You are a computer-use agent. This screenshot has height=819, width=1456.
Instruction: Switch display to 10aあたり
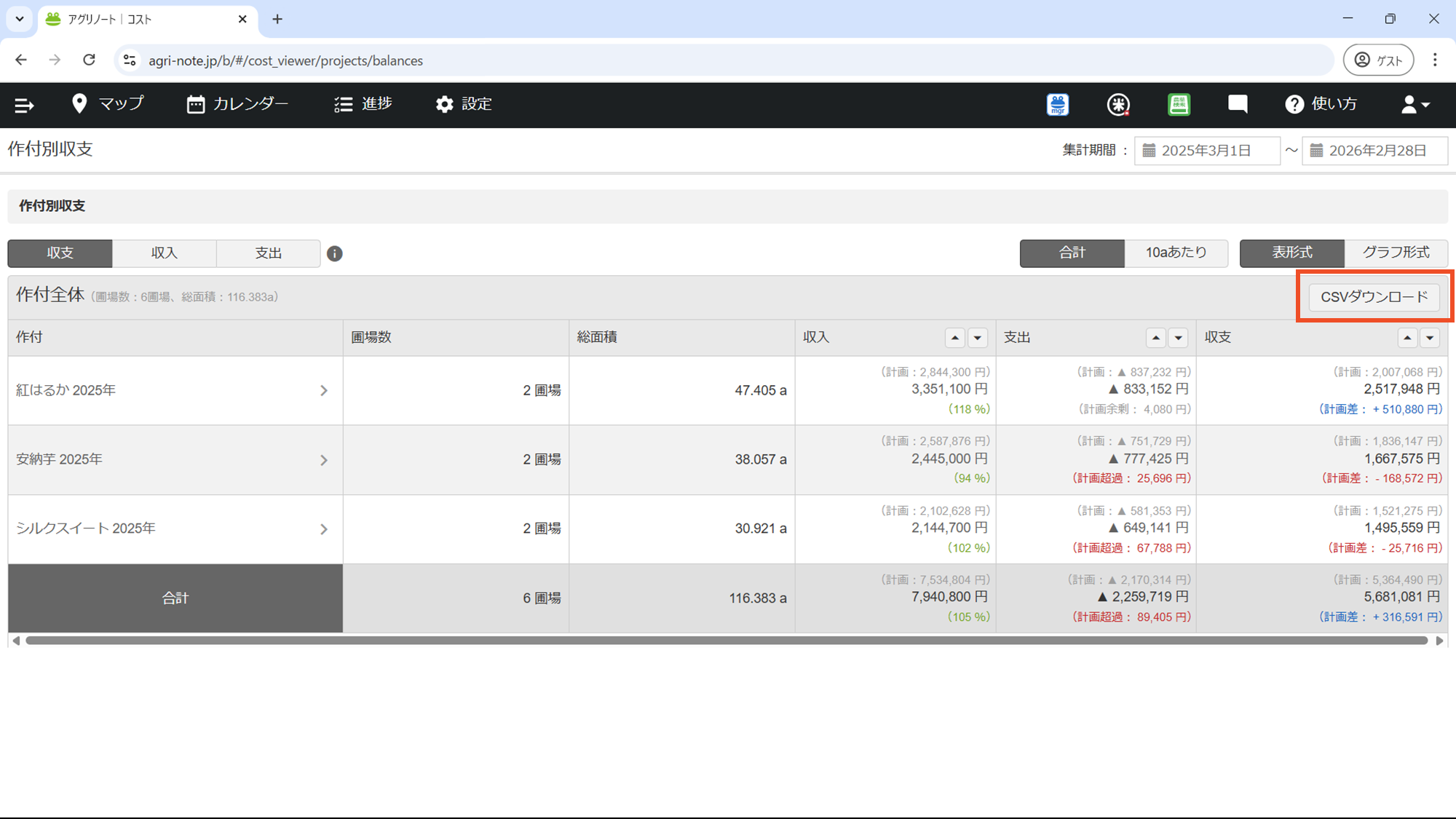pyautogui.click(x=1176, y=253)
